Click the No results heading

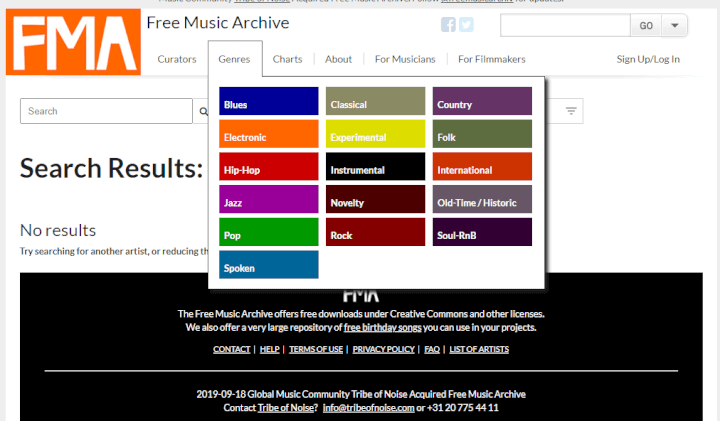58,230
